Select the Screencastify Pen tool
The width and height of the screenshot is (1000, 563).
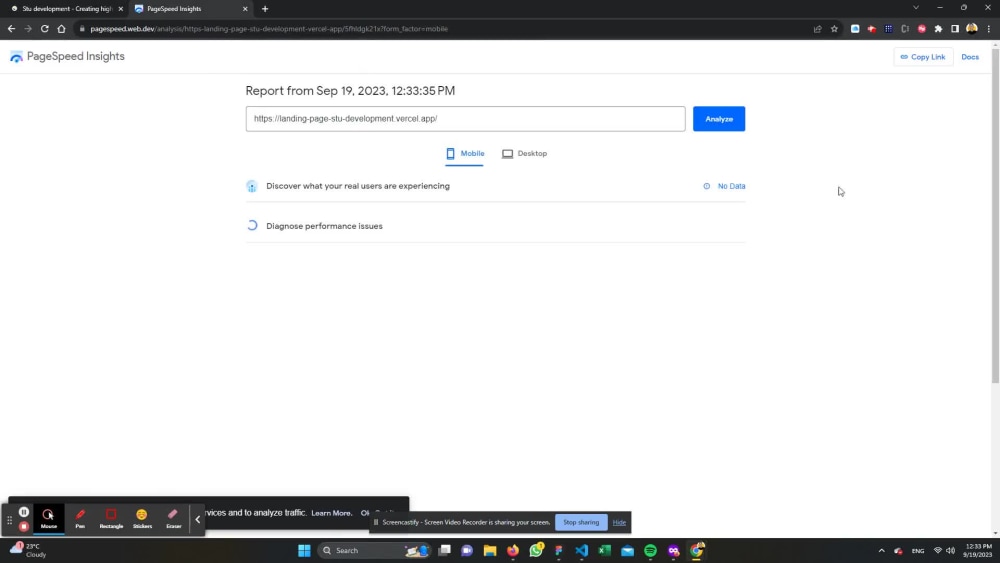click(80, 519)
